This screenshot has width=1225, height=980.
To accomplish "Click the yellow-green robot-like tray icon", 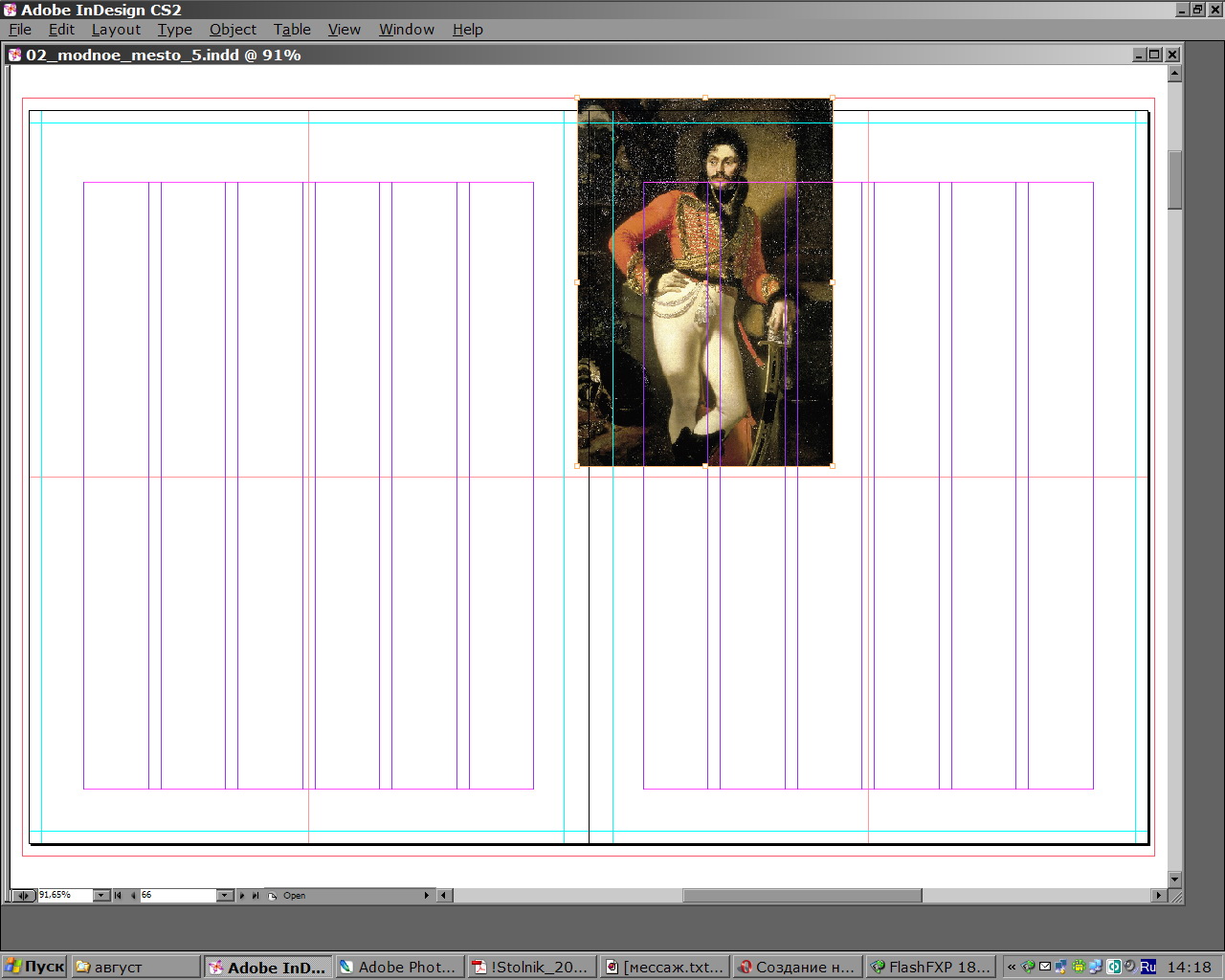I will [1079, 967].
